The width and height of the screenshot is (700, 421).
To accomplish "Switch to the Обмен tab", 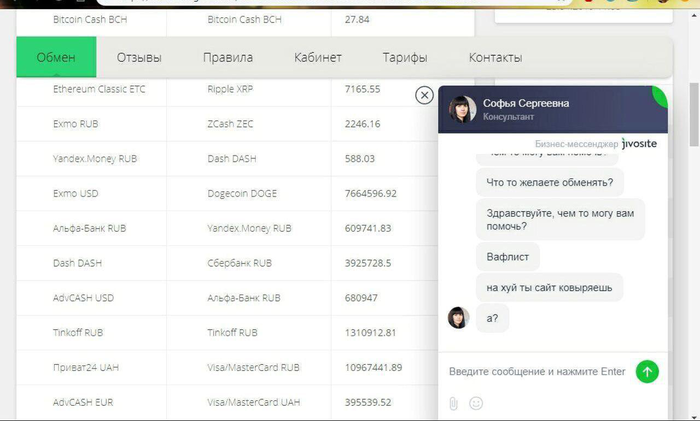I will pos(56,57).
